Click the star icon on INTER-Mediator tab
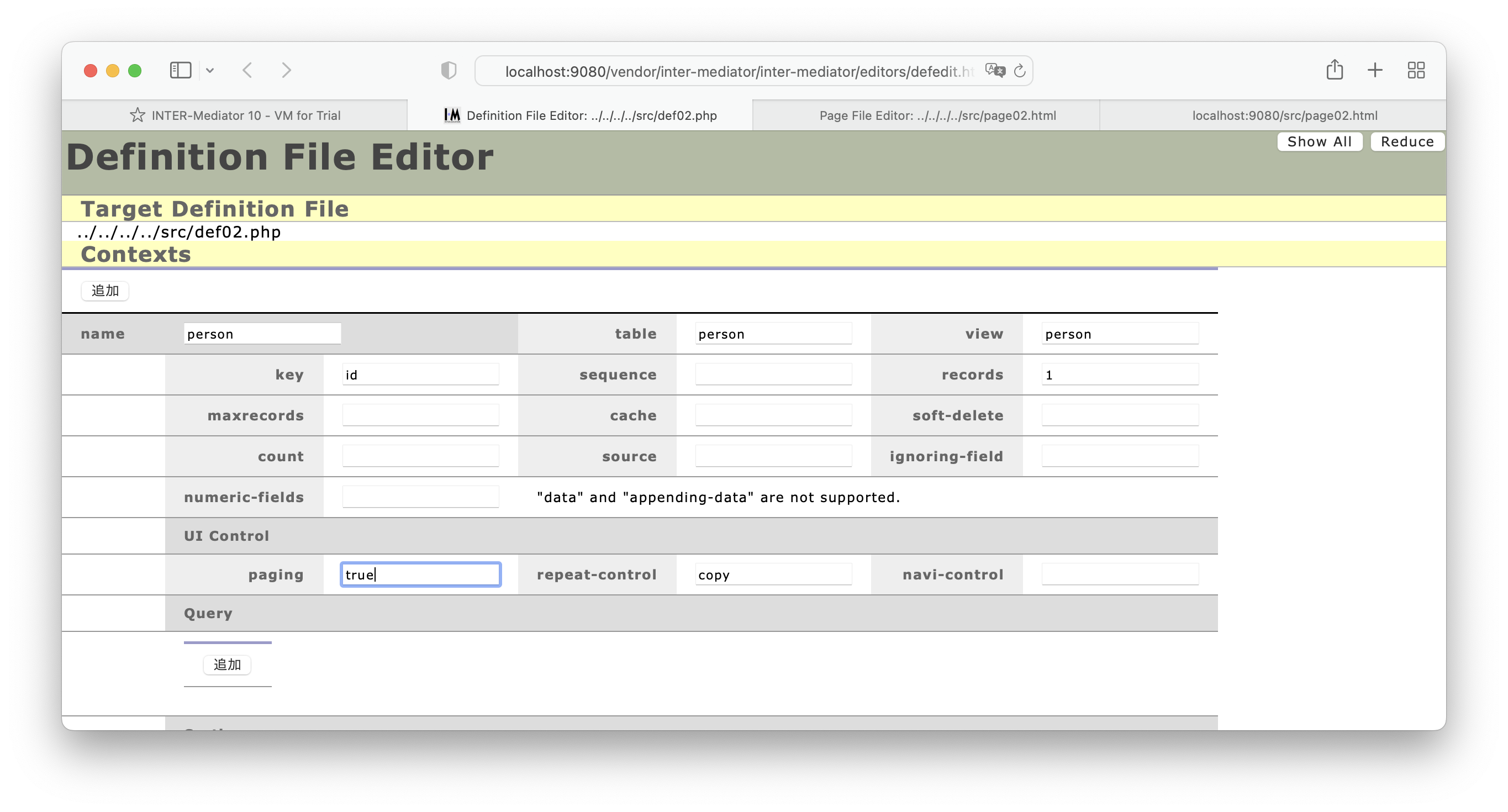This screenshot has width=1508, height=812. 137,115
